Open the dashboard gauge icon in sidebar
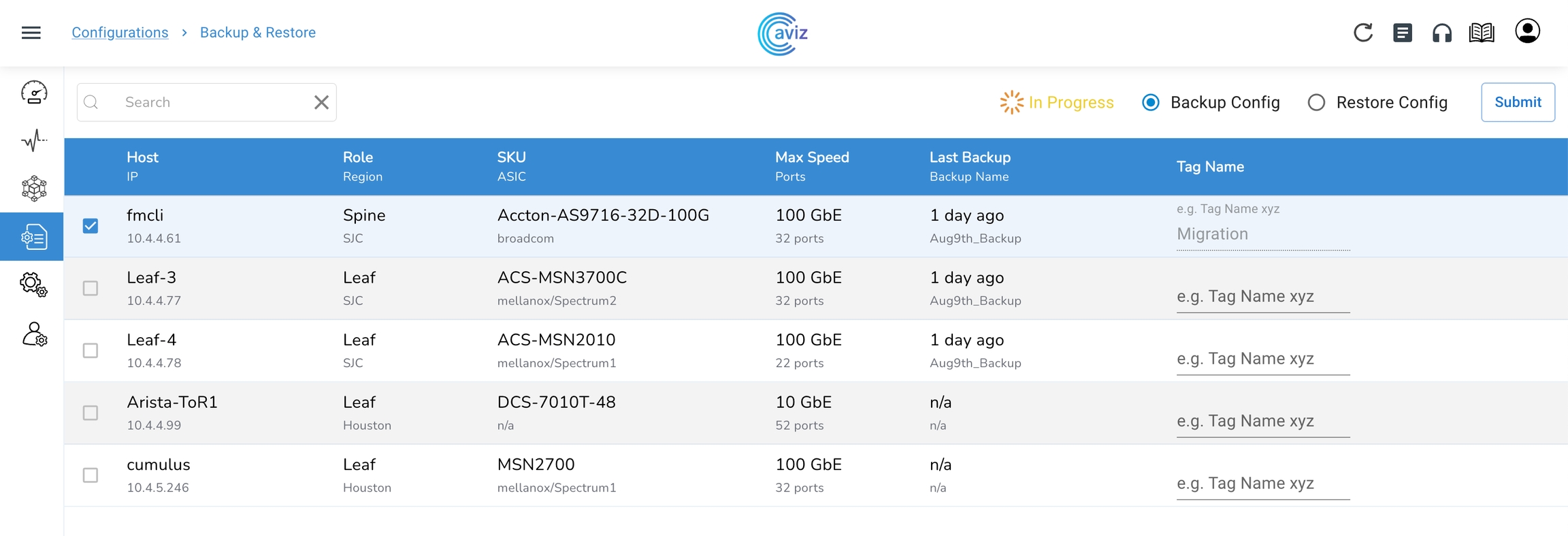 [x=34, y=93]
